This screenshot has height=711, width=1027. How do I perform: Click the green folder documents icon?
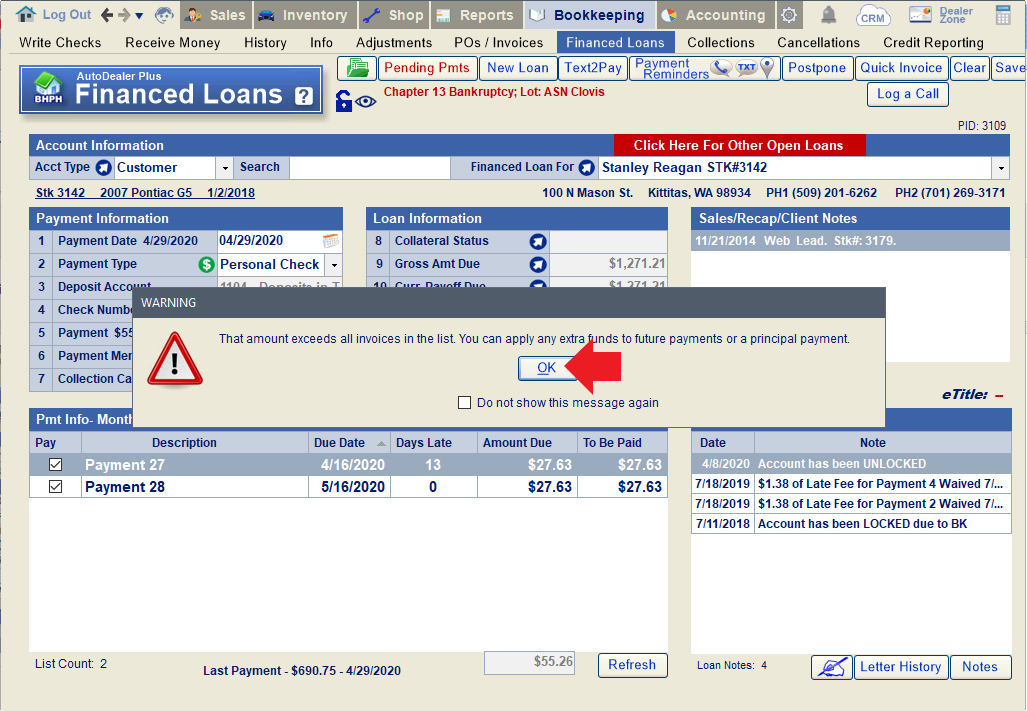[x=357, y=68]
